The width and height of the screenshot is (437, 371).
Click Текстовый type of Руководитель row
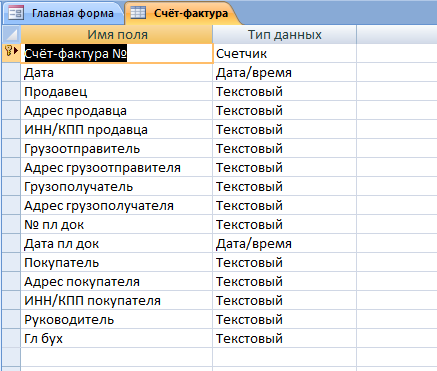[x=284, y=319]
